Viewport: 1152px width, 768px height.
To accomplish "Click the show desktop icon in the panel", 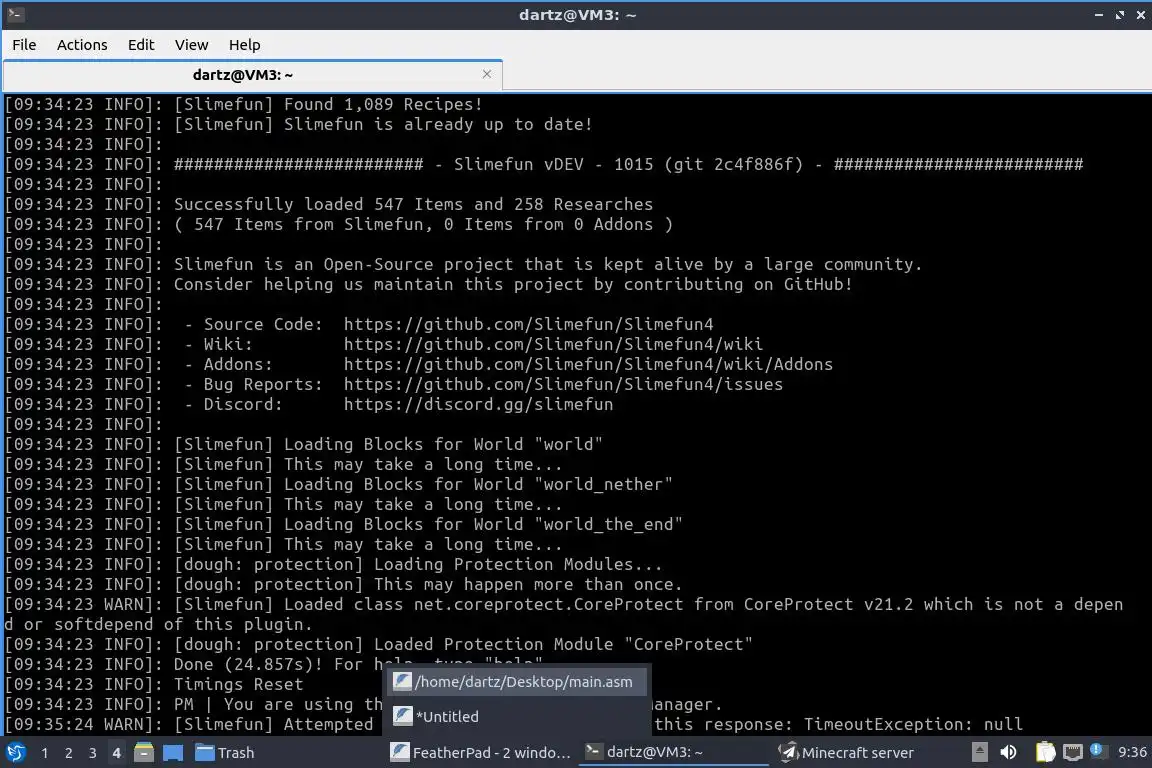I will coord(173,753).
